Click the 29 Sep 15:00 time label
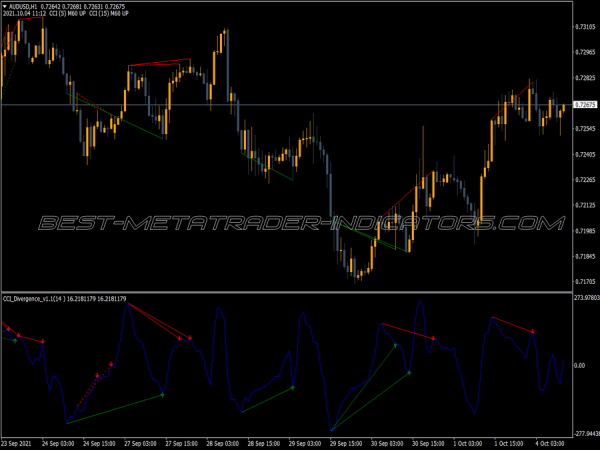The width and height of the screenshot is (600, 450). 346,443
